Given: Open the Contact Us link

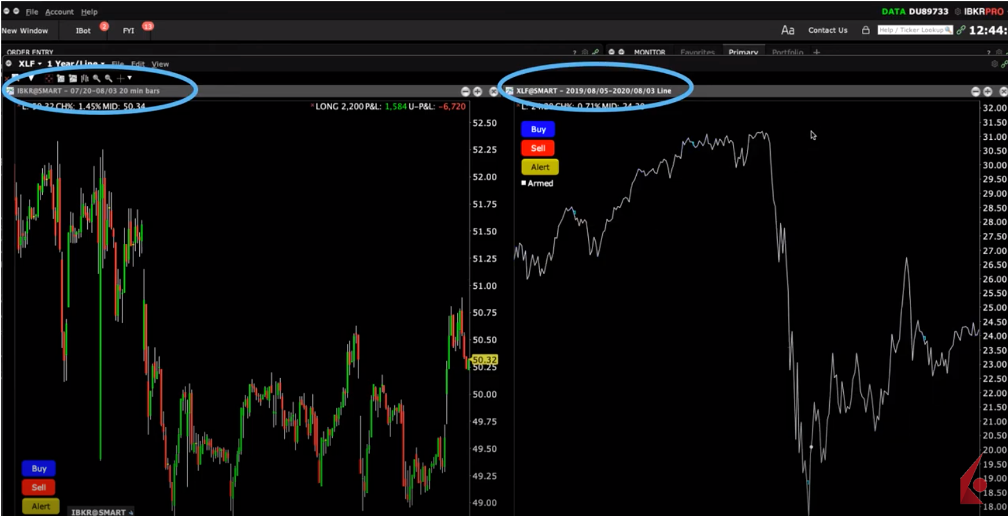Looking at the screenshot, I should (827, 31).
